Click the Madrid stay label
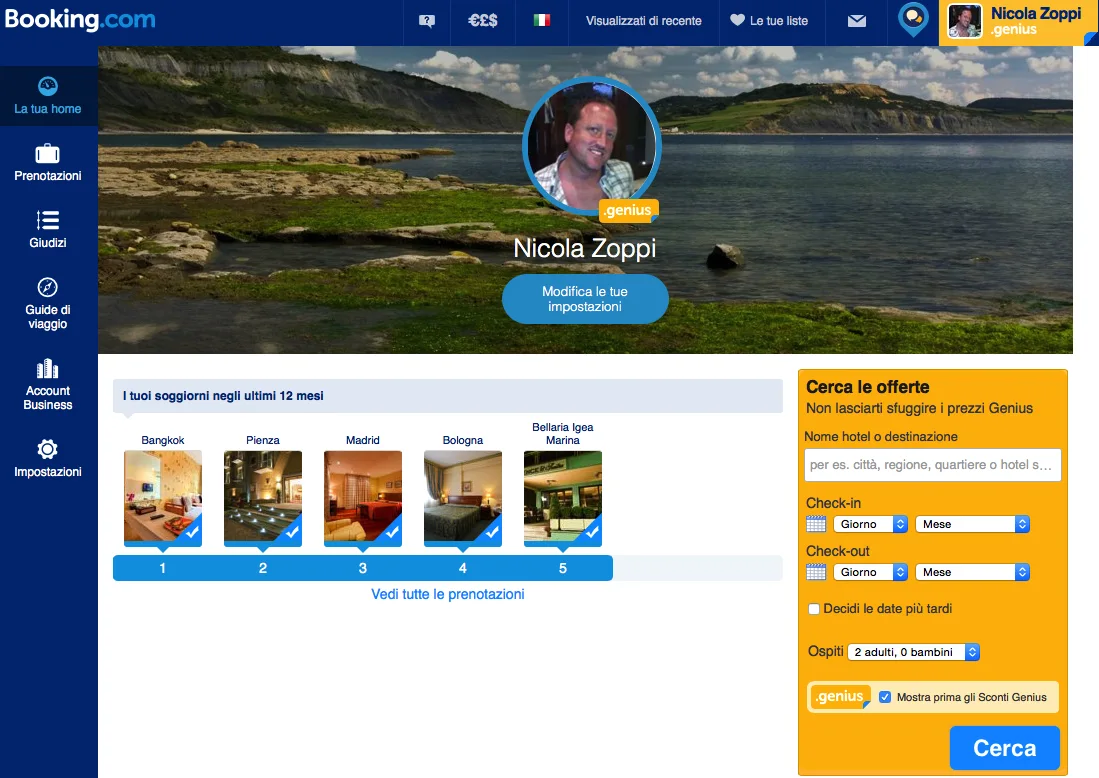 362,440
